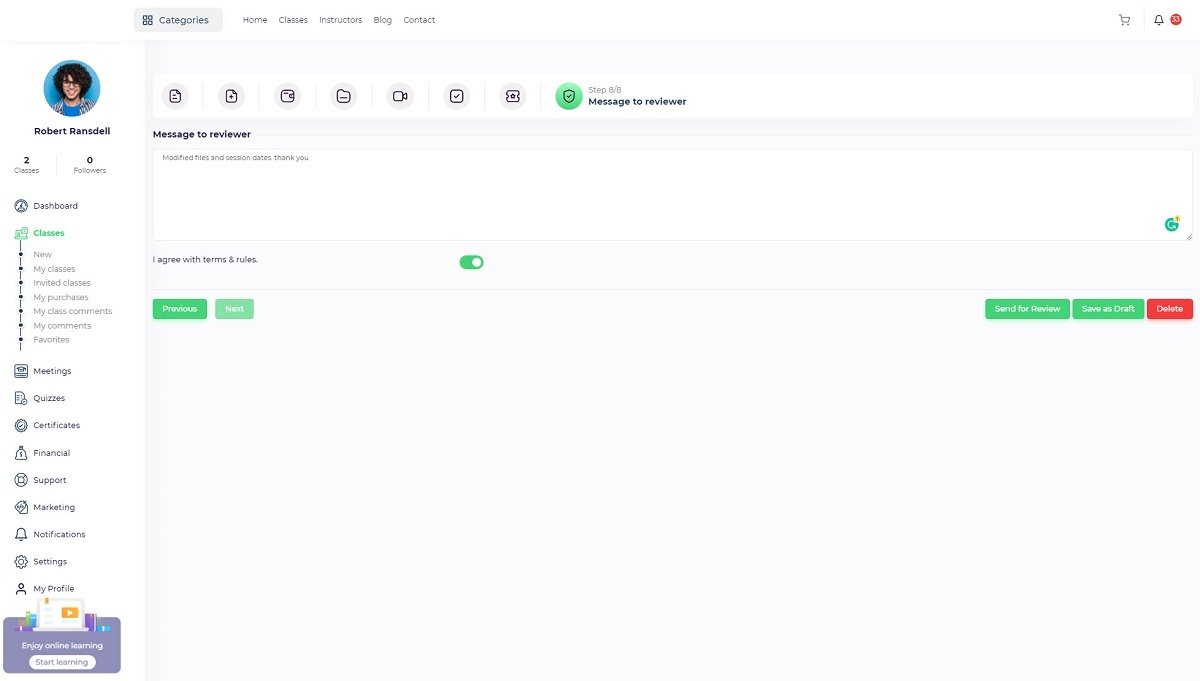Viewport: 1200px width, 681px height.
Task: Click the red Delete button
Action: (1169, 309)
